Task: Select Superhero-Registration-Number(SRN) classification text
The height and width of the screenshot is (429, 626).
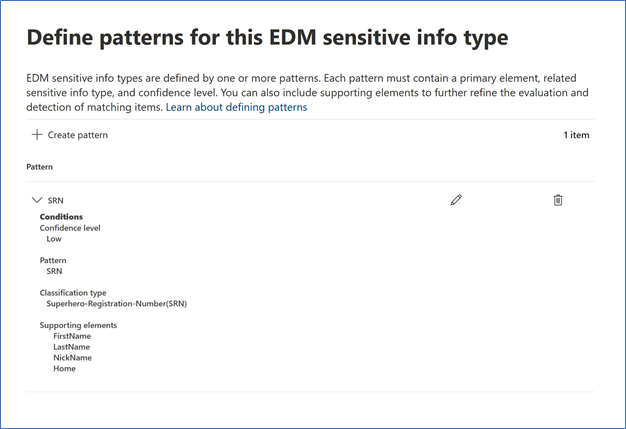Action: tap(117, 304)
